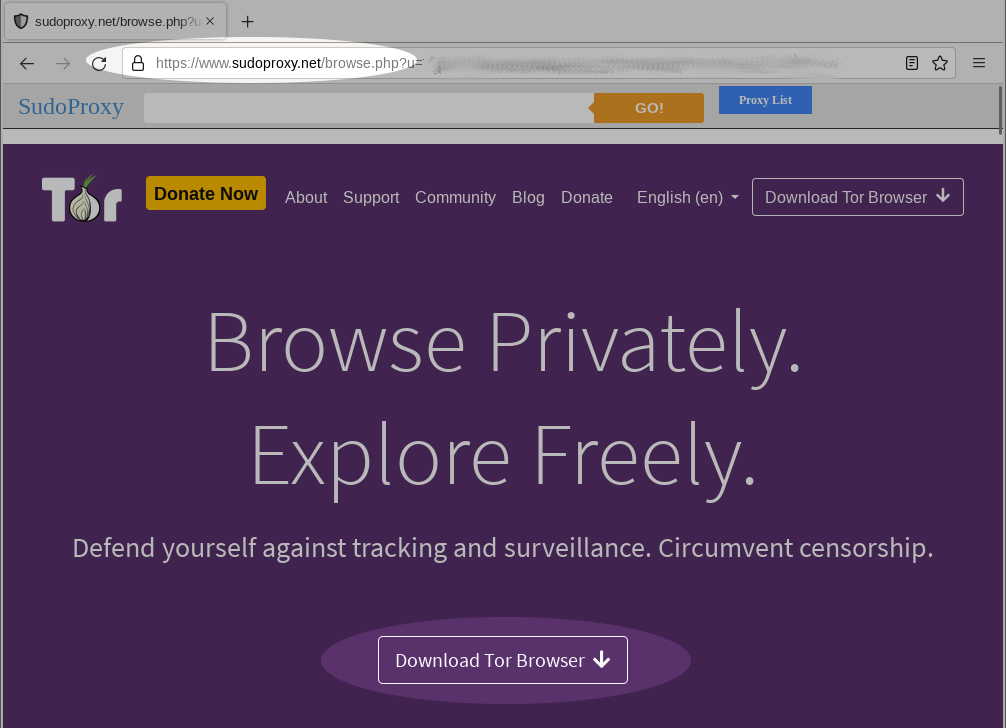Click the Tor onion logo
The width and height of the screenshot is (1006, 728).
point(82,198)
